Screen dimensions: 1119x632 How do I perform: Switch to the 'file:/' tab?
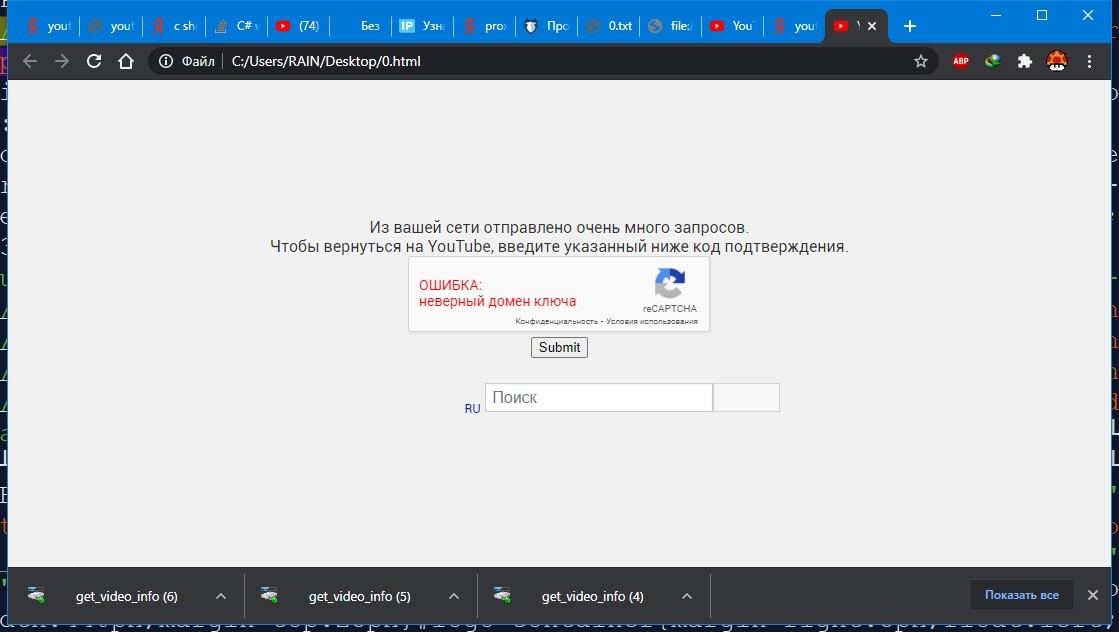tap(672, 26)
